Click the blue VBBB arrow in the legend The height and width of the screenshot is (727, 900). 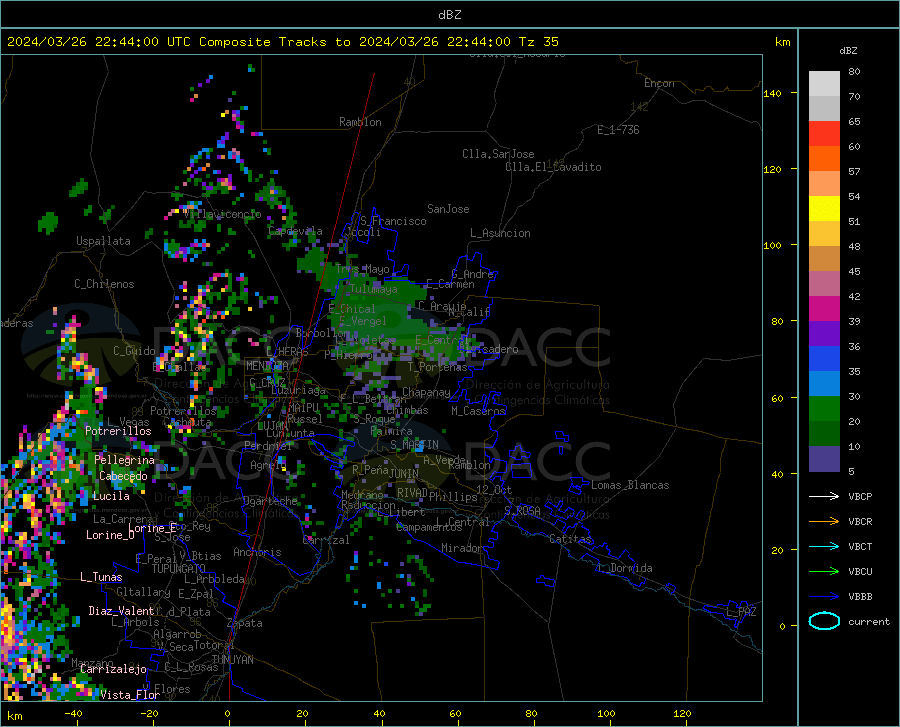point(824,597)
